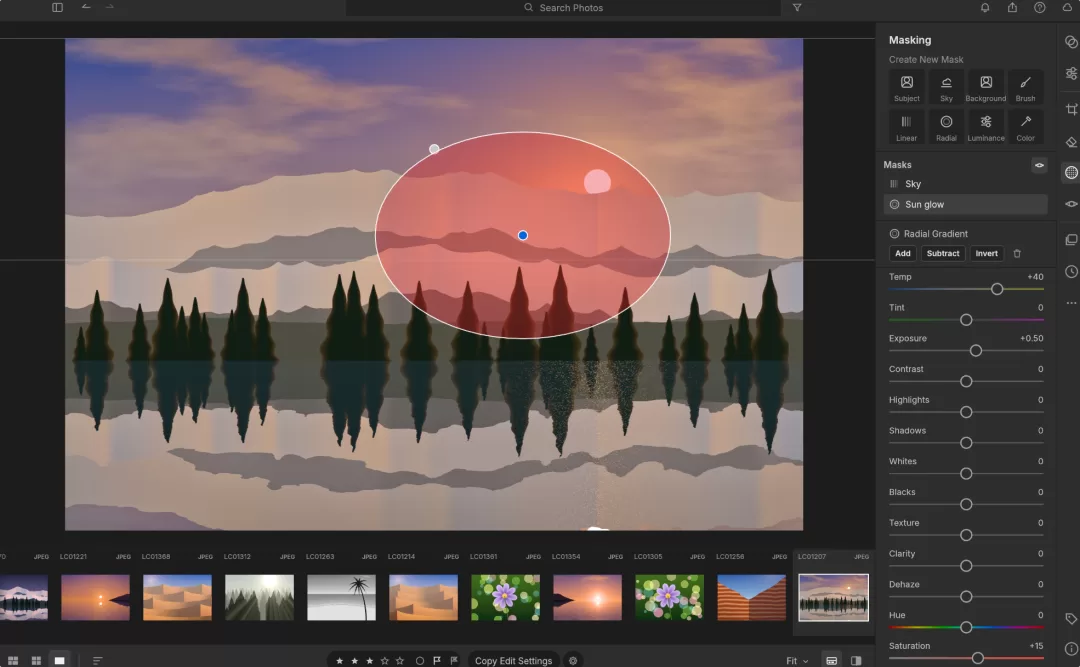
Task: Toggle mask overlay visibility in Masks header
Action: [x=1039, y=165]
